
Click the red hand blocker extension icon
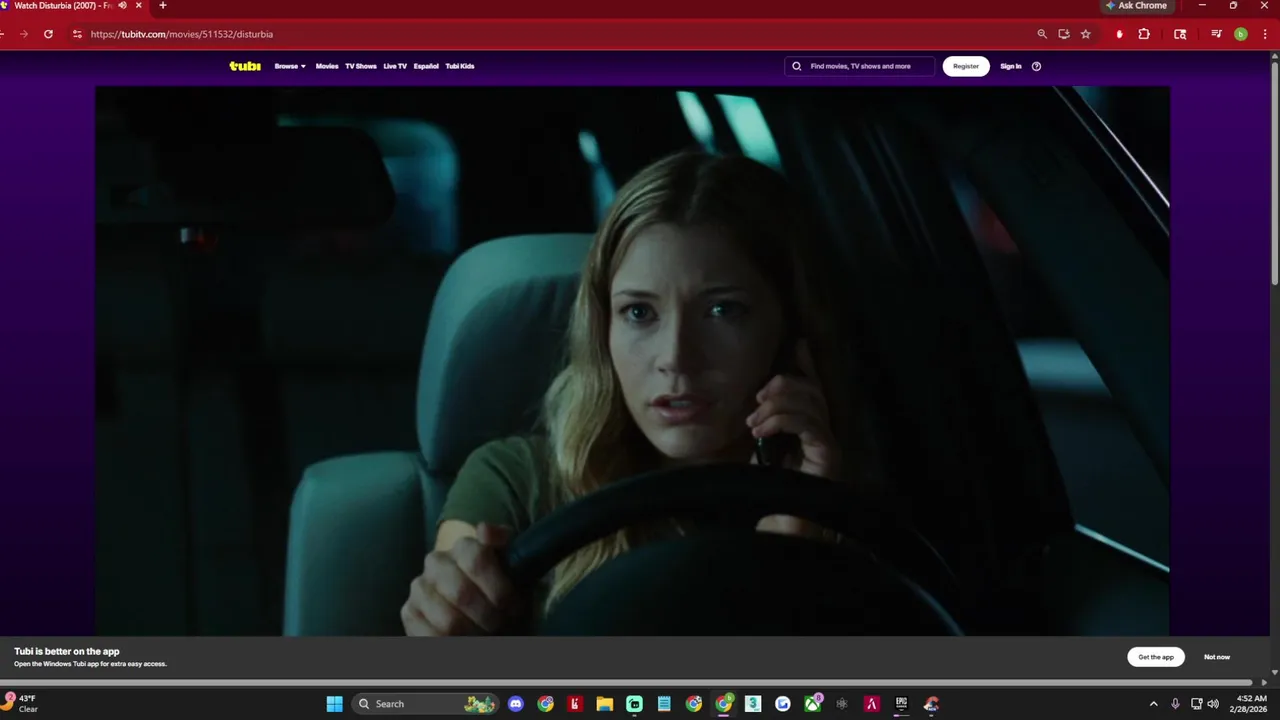coord(1119,34)
